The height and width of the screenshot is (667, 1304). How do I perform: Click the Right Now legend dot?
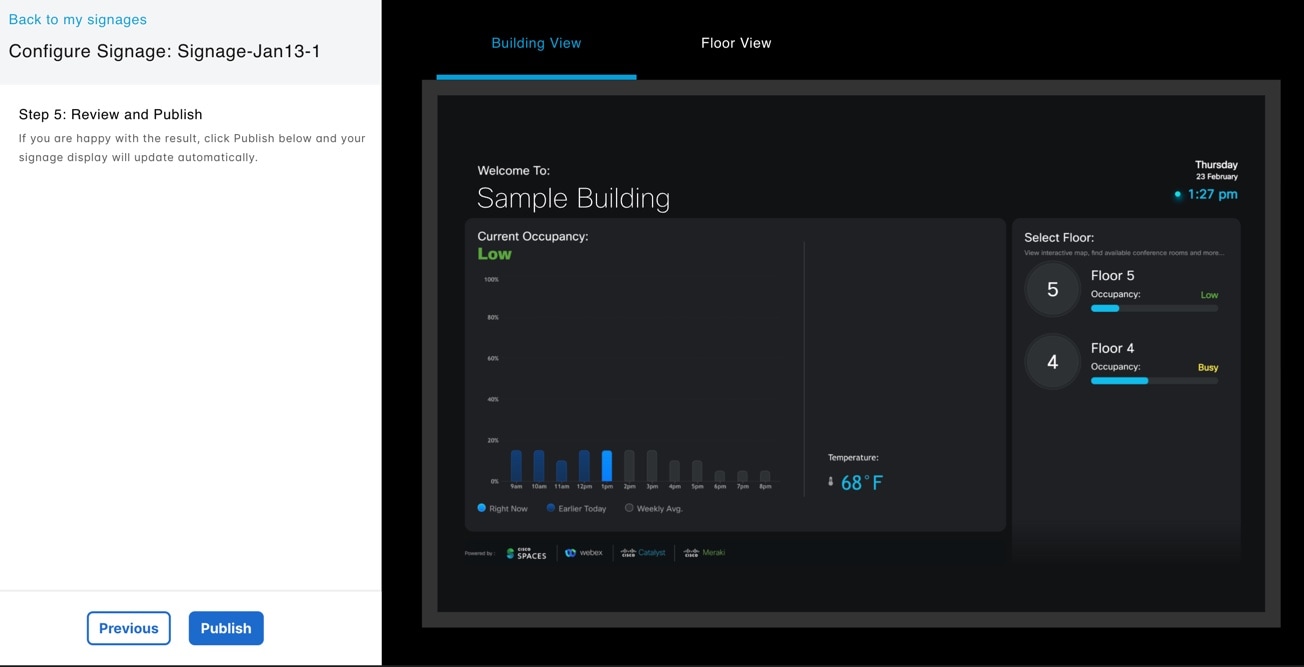click(481, 508)
